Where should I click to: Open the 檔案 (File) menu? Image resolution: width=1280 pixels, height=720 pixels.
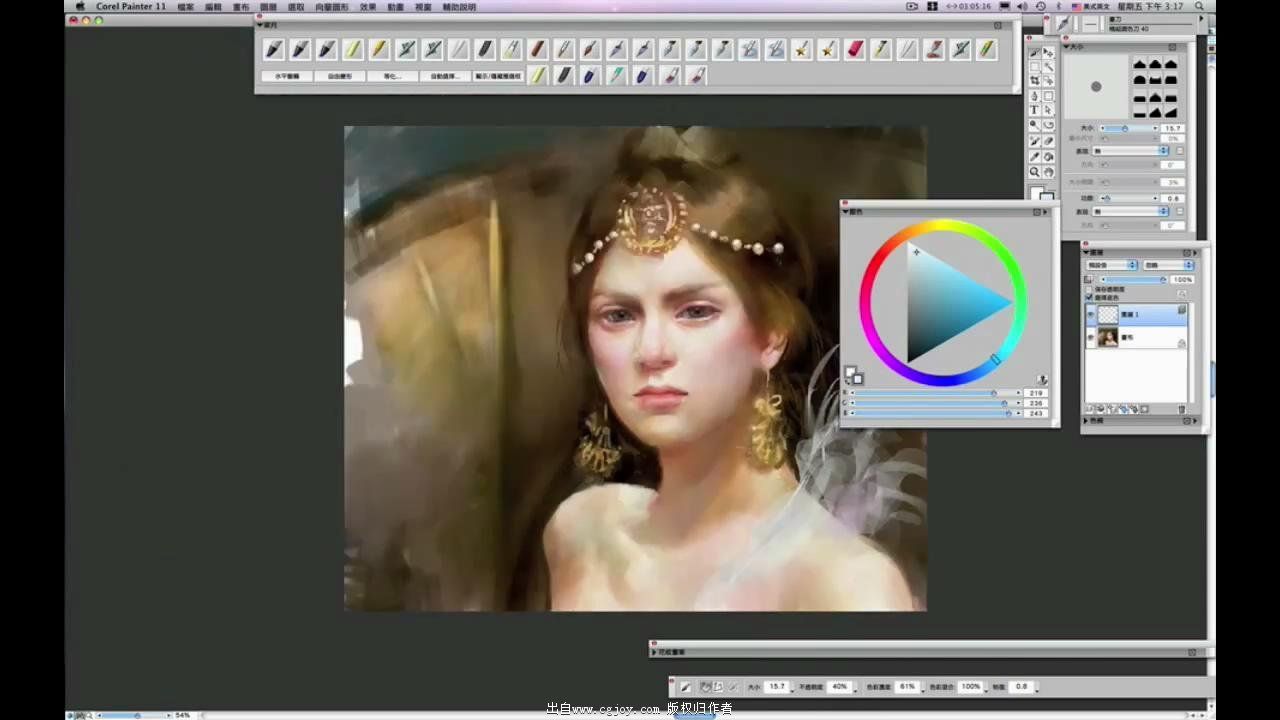coord(185,6)
